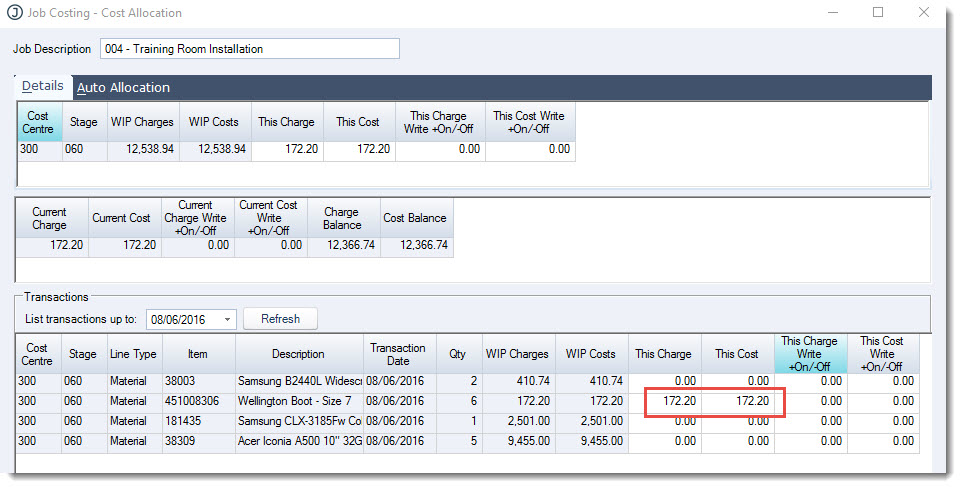Maximize the Job Costing window
Viewport: 961px width, 488px height.
pos(878,12)
